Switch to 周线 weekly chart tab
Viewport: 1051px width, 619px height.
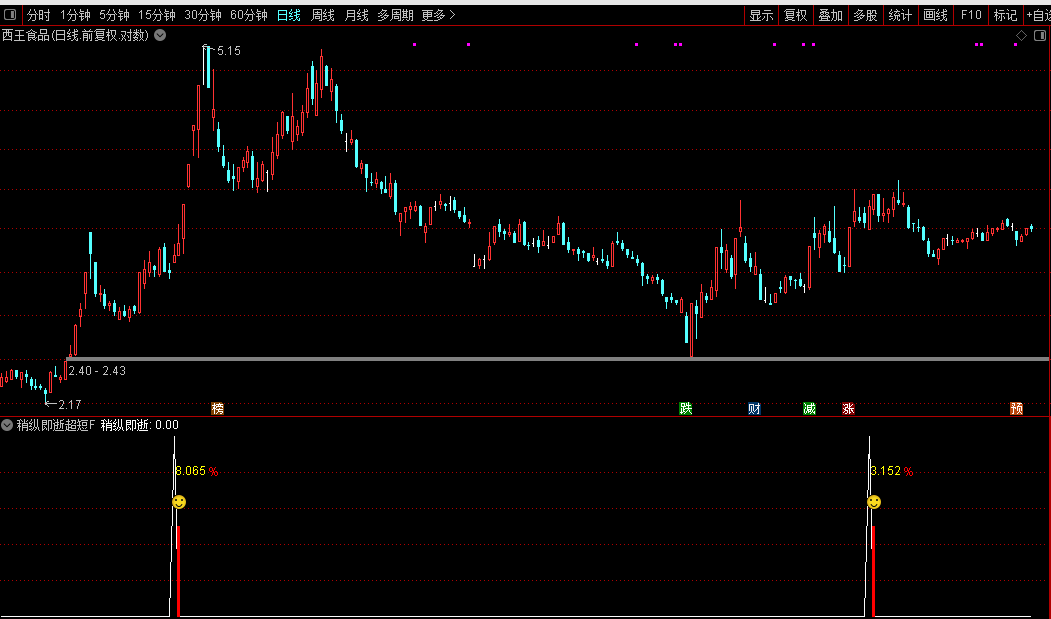click(x=322, y=15)
